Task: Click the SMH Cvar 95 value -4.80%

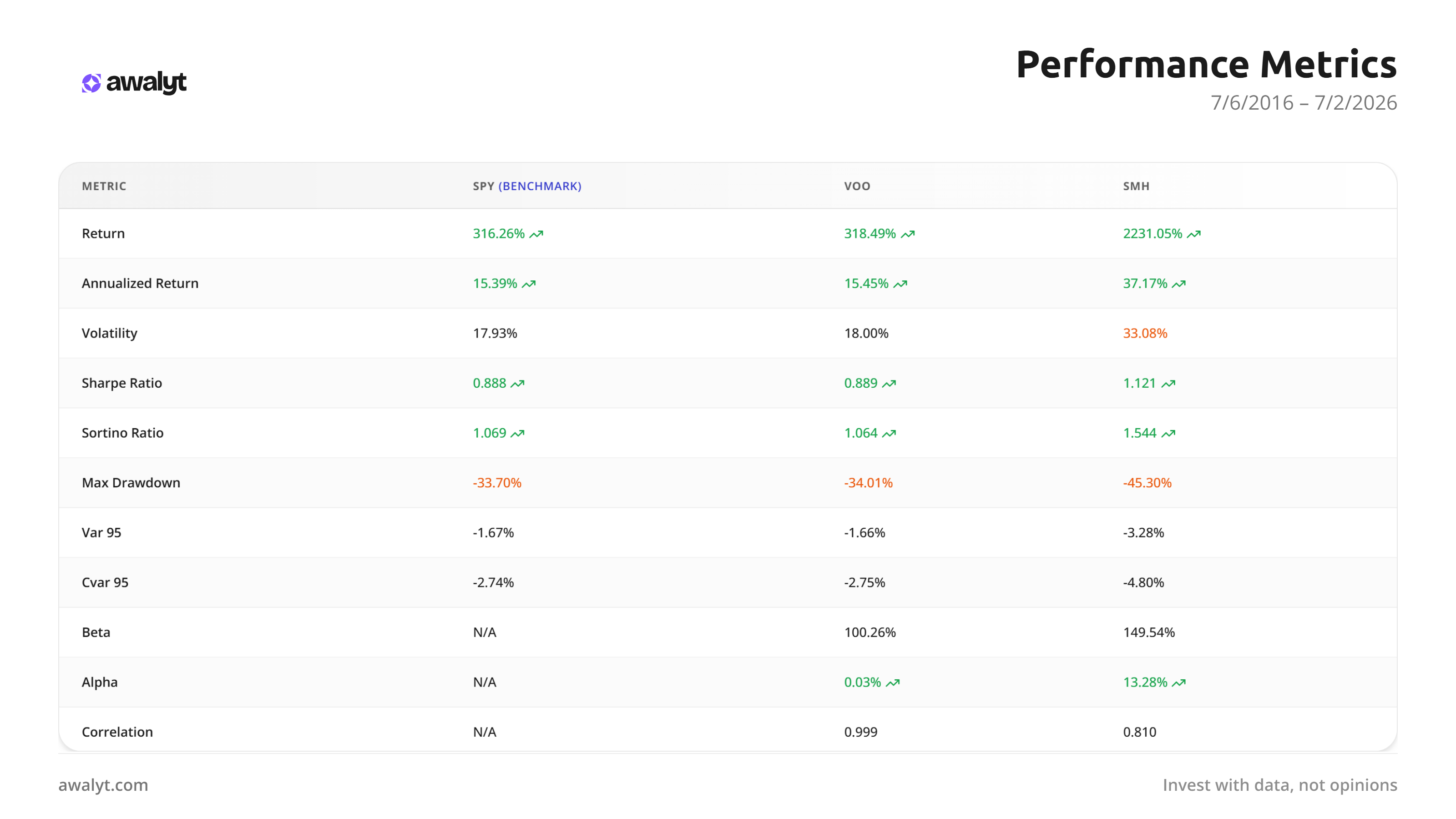Action: tap(1143, 582)
